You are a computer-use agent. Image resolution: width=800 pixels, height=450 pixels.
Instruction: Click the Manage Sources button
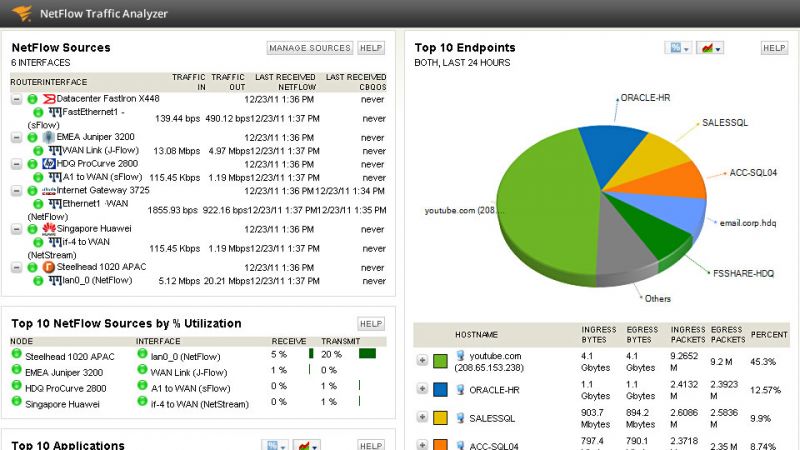click(310, 48)
